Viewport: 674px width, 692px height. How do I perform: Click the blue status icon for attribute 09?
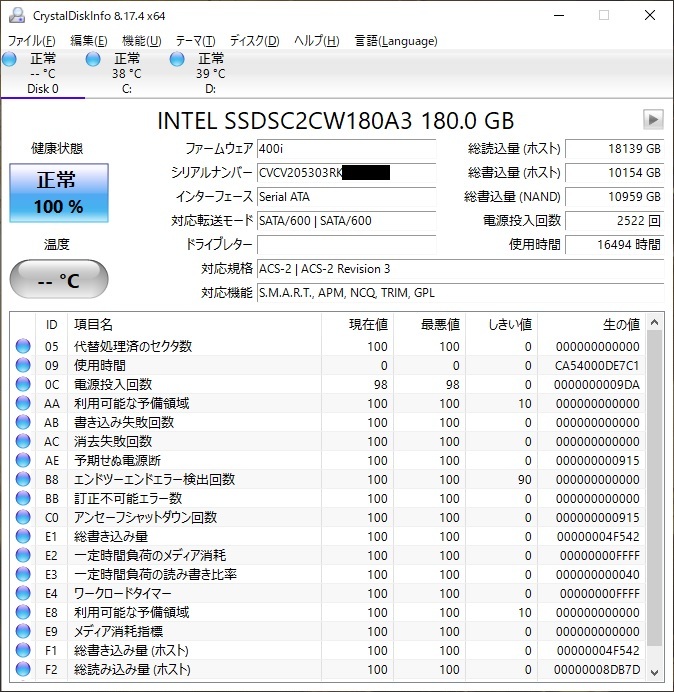tap(23, 365)
